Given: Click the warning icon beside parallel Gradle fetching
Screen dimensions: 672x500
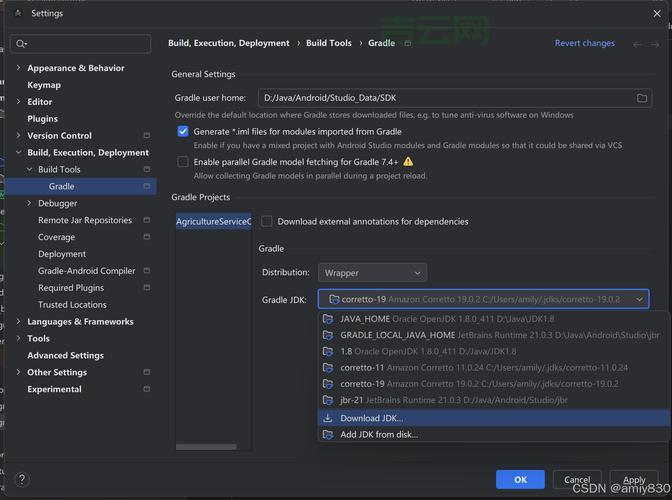Looking at the screenshot, I should pyautogui.click(x=408, y=161).
